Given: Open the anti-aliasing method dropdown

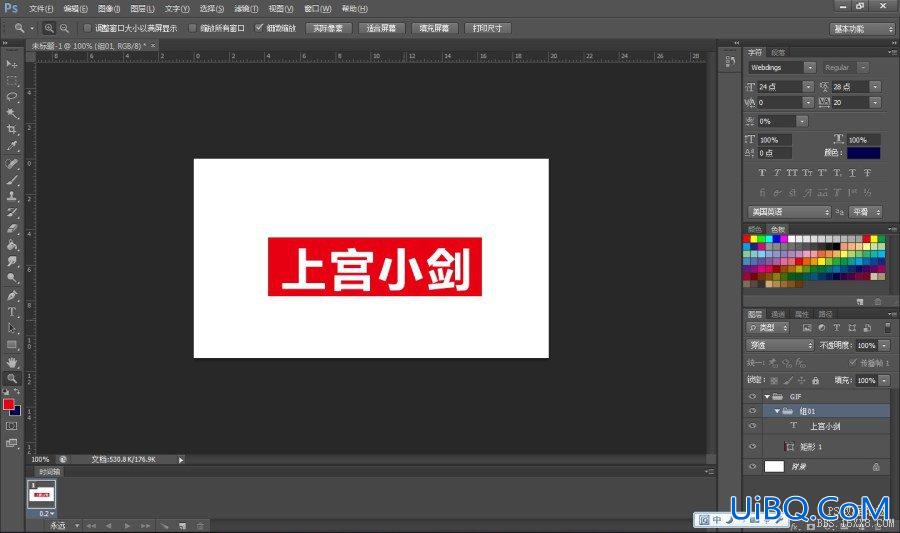Looking at the screenshot, I should tap(866, 212).
